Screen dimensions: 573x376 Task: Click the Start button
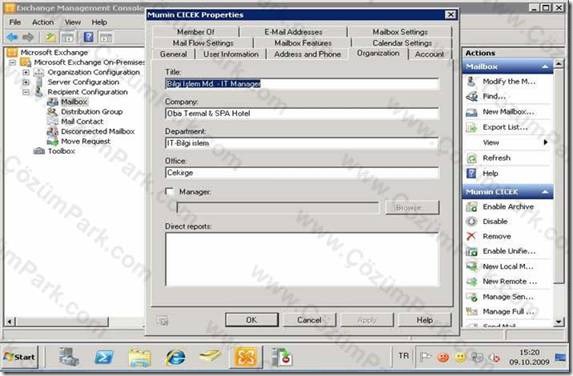click(x=20, y=357)
